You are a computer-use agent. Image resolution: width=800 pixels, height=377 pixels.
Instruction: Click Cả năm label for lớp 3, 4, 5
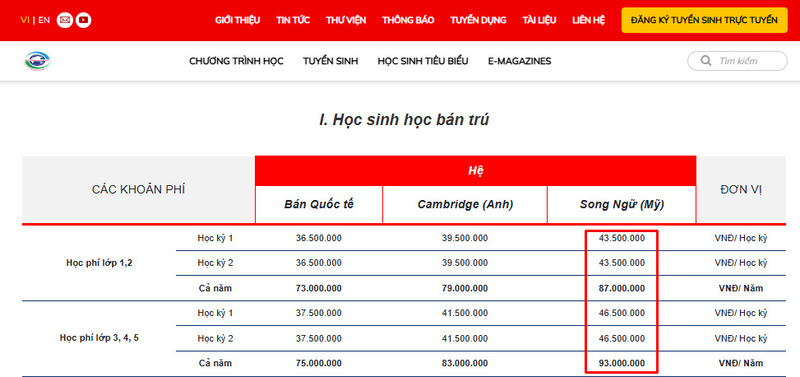tap(215, 363)
